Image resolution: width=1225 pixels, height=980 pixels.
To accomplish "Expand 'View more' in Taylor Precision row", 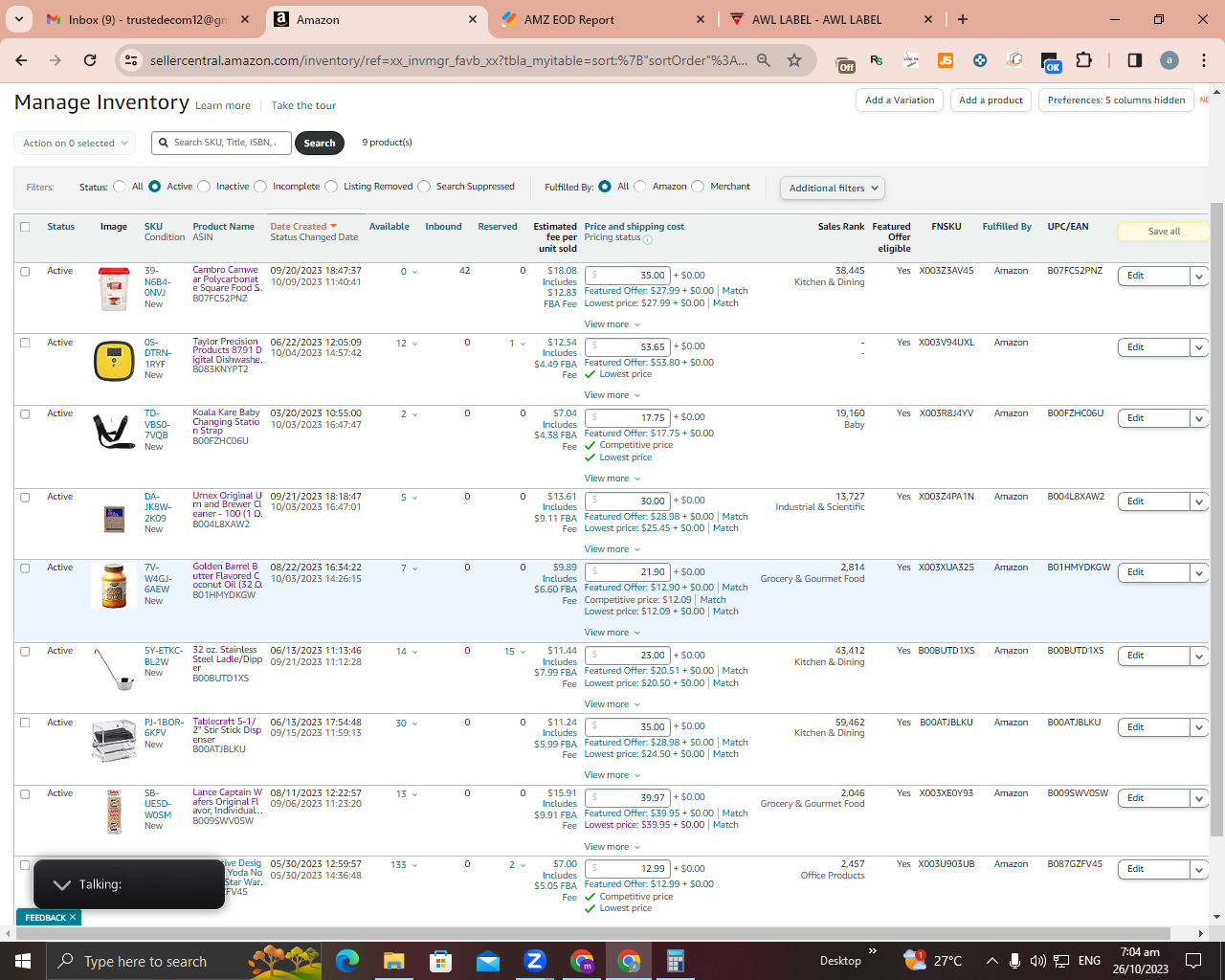I will point(612,395).
